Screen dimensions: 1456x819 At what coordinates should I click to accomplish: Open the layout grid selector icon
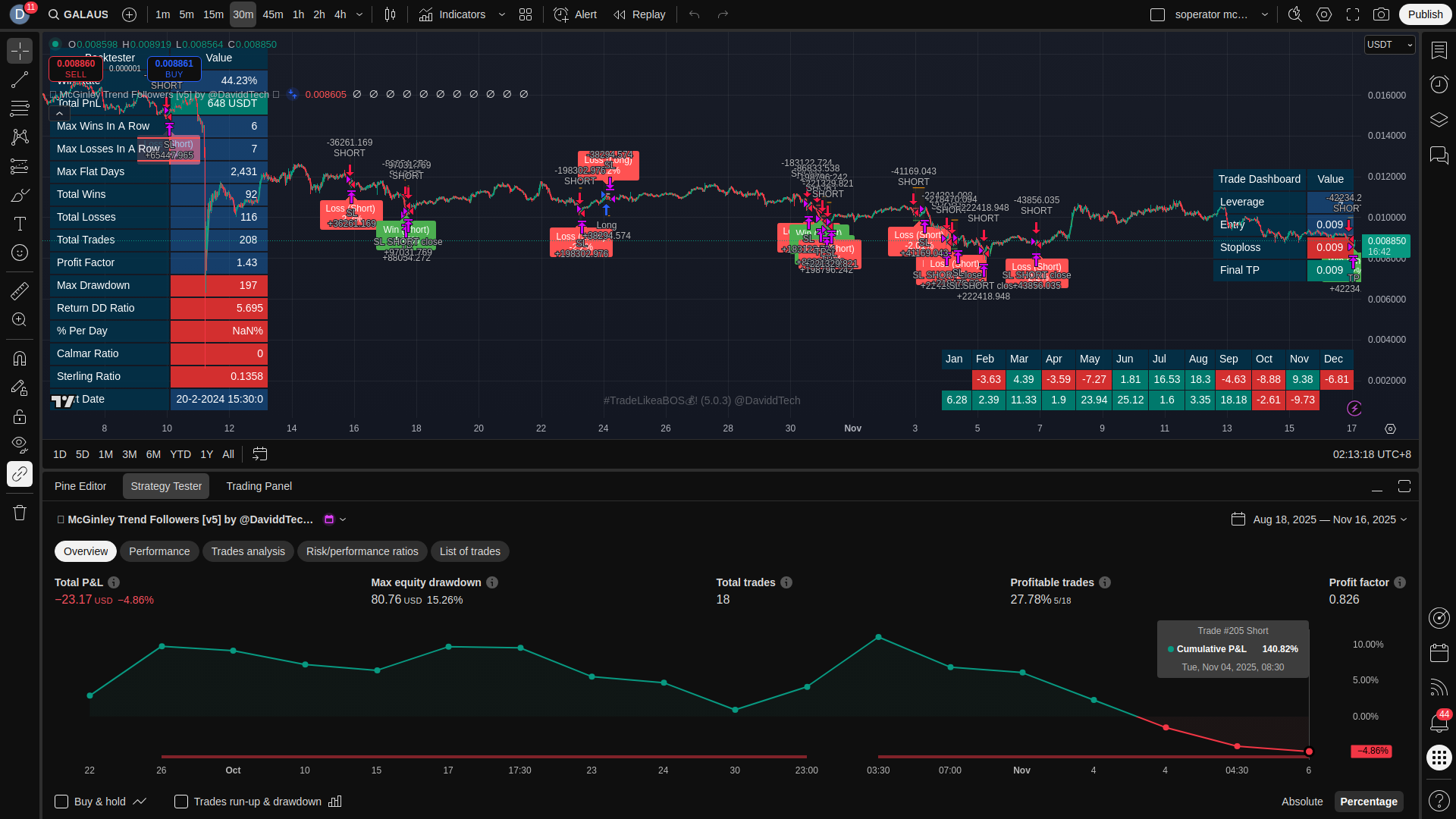(x=526, y=14)
